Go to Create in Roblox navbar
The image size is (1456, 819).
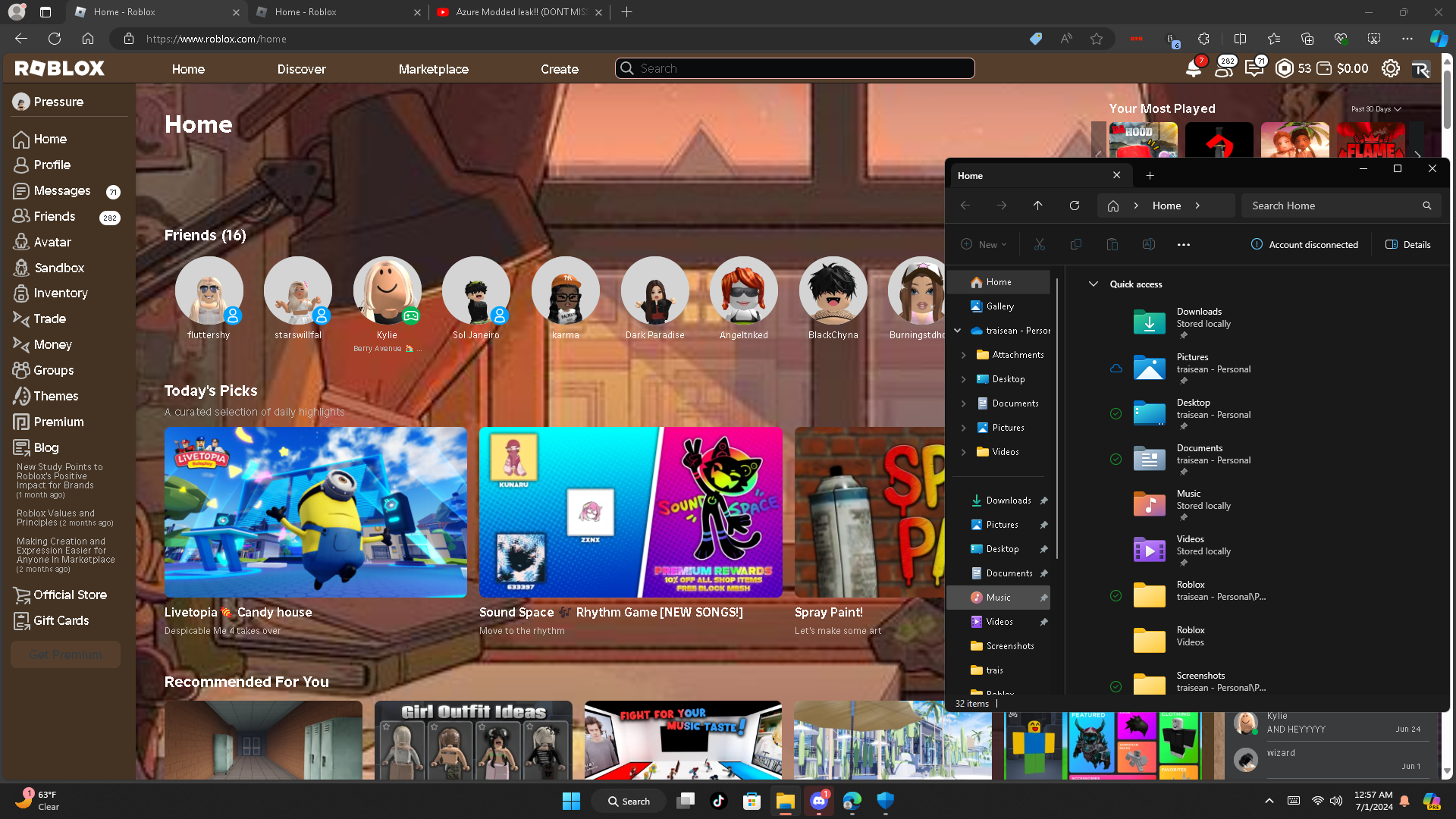(560, 69)
